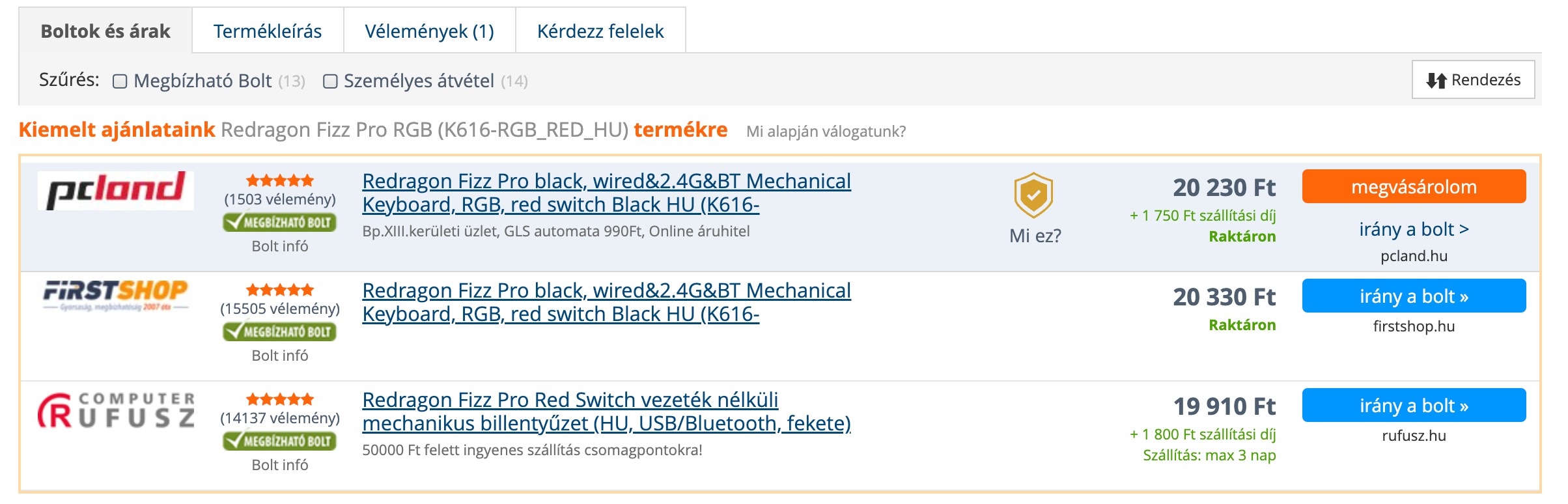Enable the Megbízható Bolt filter checkbox
The height and width of the screenshot is (504, 1568).
point(120,81)
